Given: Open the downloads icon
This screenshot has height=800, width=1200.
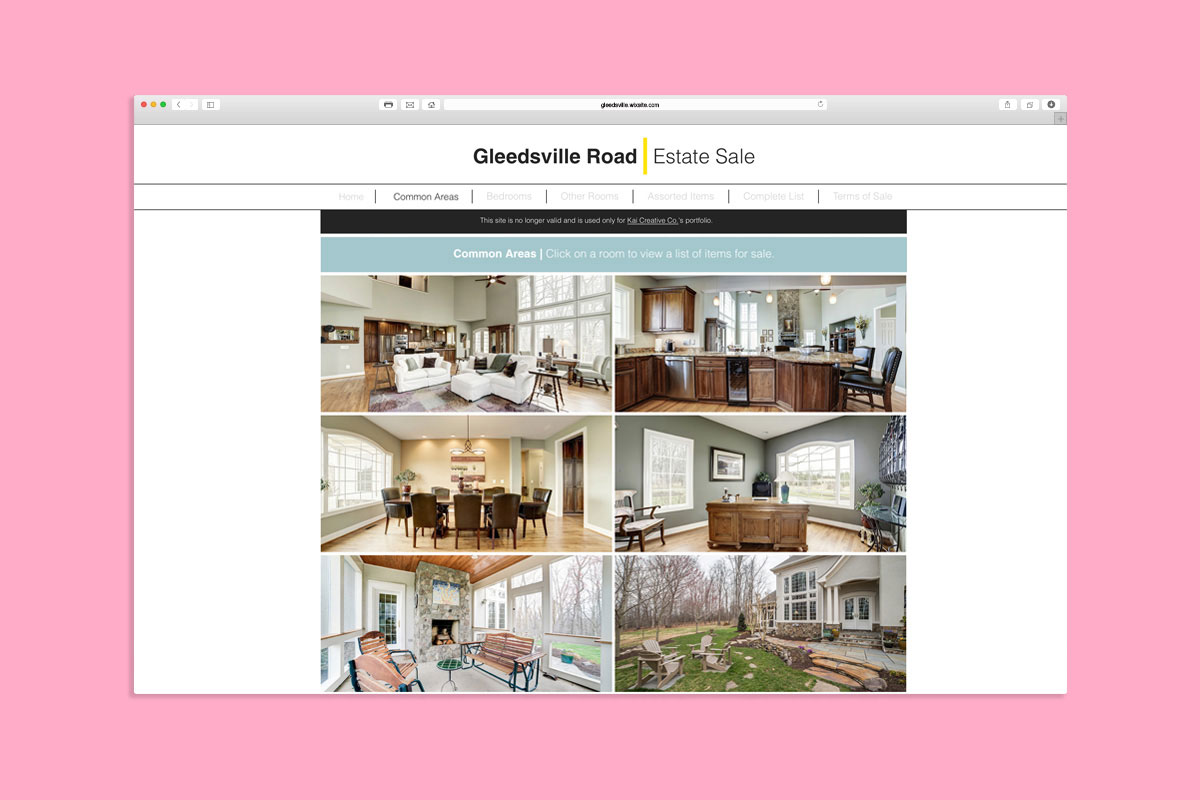Looking at the screenshot, I should click(x=1051, y=105).
